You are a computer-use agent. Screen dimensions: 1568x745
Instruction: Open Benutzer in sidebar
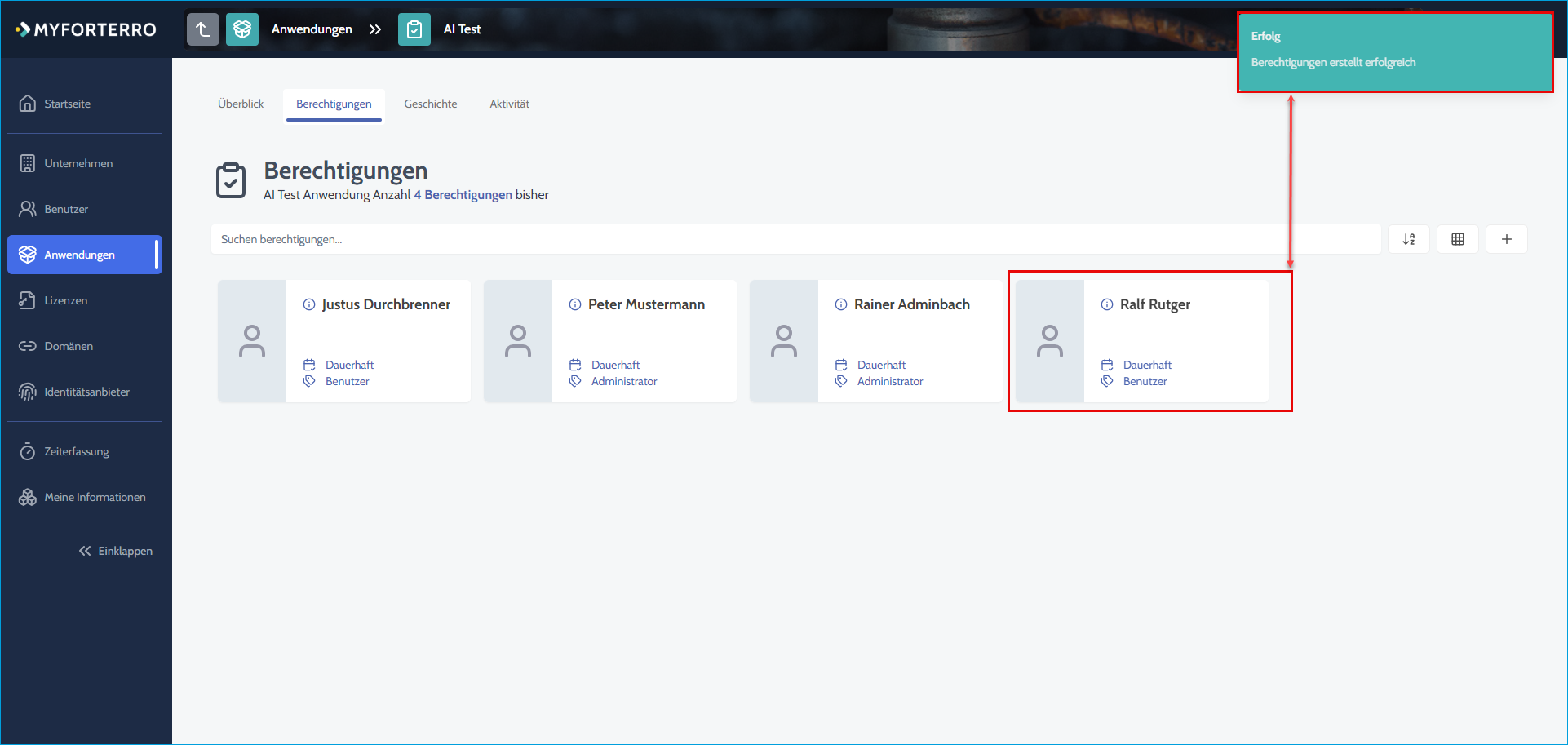pos(85,209)
